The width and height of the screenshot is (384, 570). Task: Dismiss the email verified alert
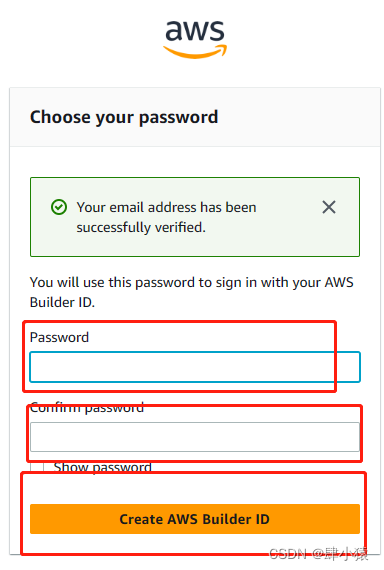[x=329, y=207]
